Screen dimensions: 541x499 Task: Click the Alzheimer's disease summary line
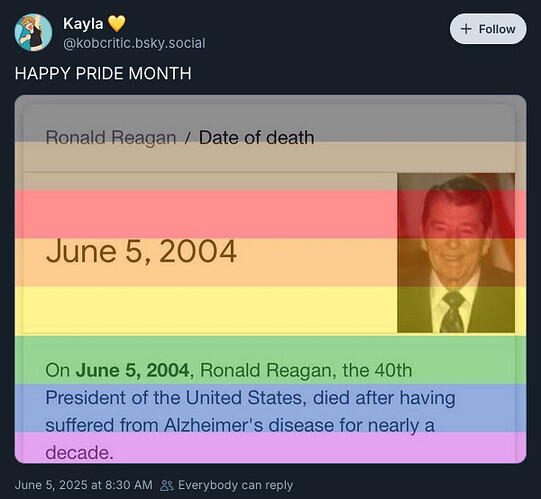[x=240, y=425]
